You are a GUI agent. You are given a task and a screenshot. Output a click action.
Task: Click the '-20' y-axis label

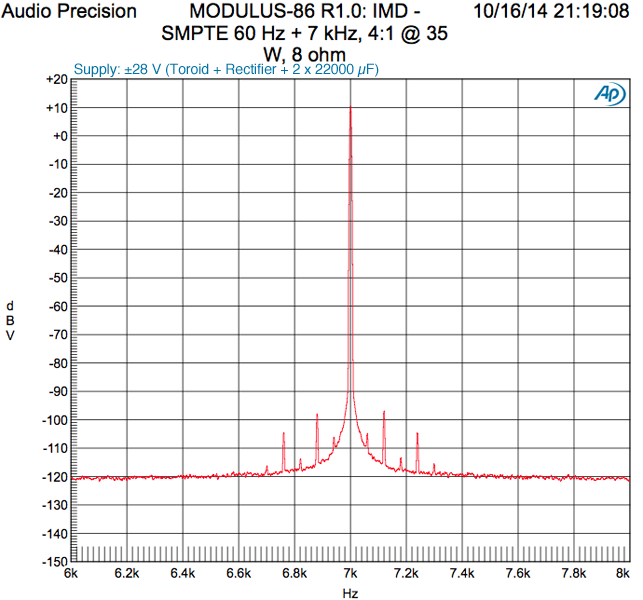58,193
